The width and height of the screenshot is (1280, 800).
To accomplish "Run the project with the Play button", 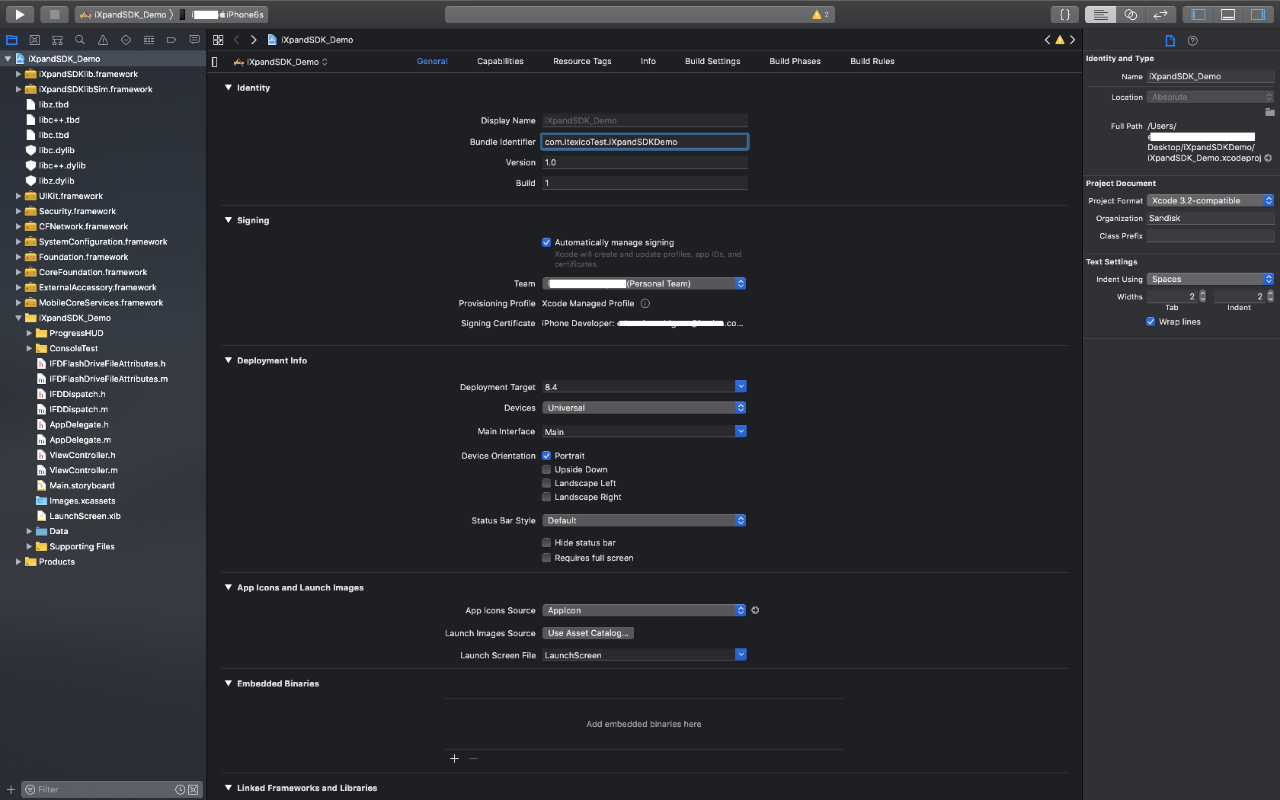I will [20, 15].
